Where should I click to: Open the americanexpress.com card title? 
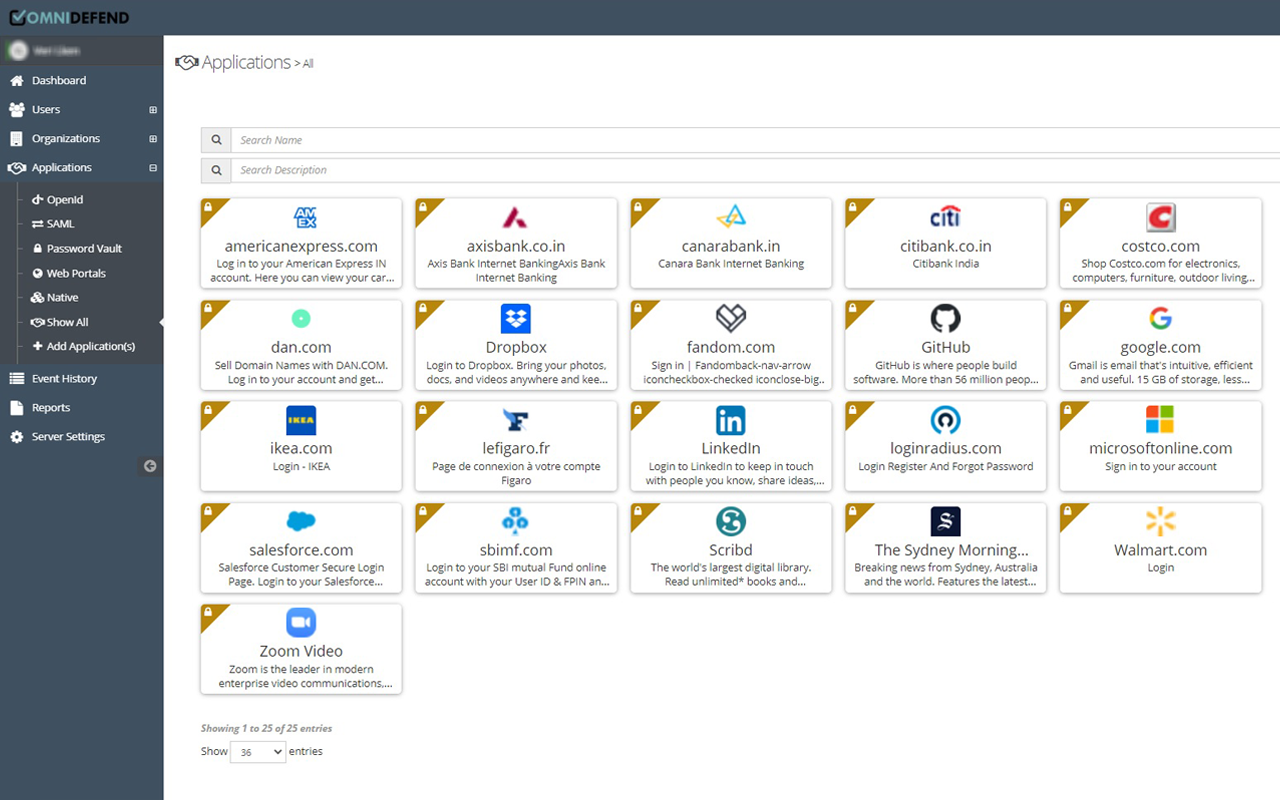[x=301, y=246]
